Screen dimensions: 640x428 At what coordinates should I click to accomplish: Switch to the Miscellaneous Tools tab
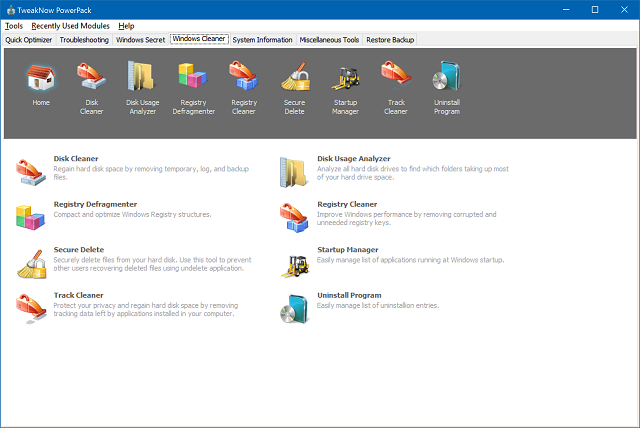329,40
